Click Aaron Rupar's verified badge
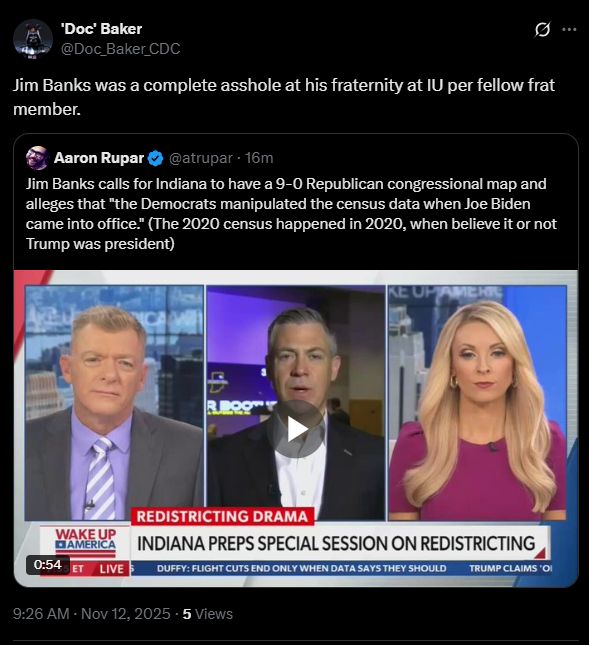The image size is (589, 645). pyautogui.click(x=155, y=158)
